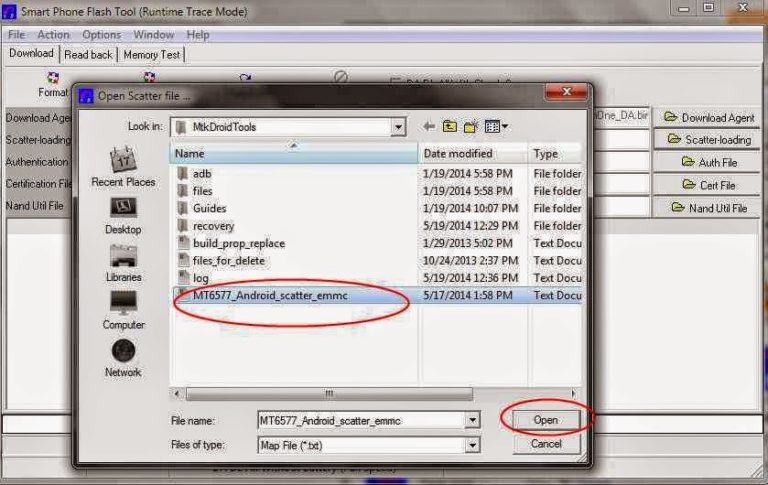The image size is (768, 485).
Task: Open Recent Places in the sidebar
Action: pyautogui.click(x=123, y=167)
